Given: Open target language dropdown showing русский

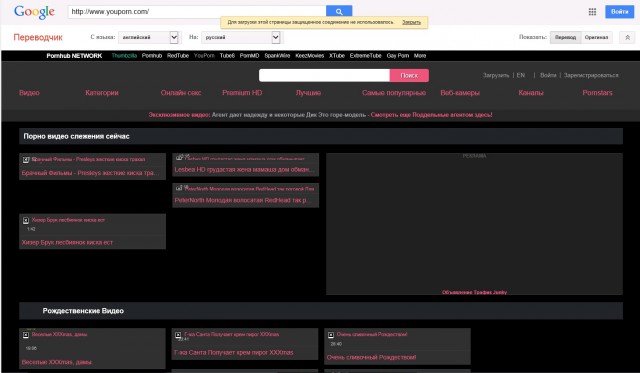Looking at the screenshot, I should click(x=241, y=37).
